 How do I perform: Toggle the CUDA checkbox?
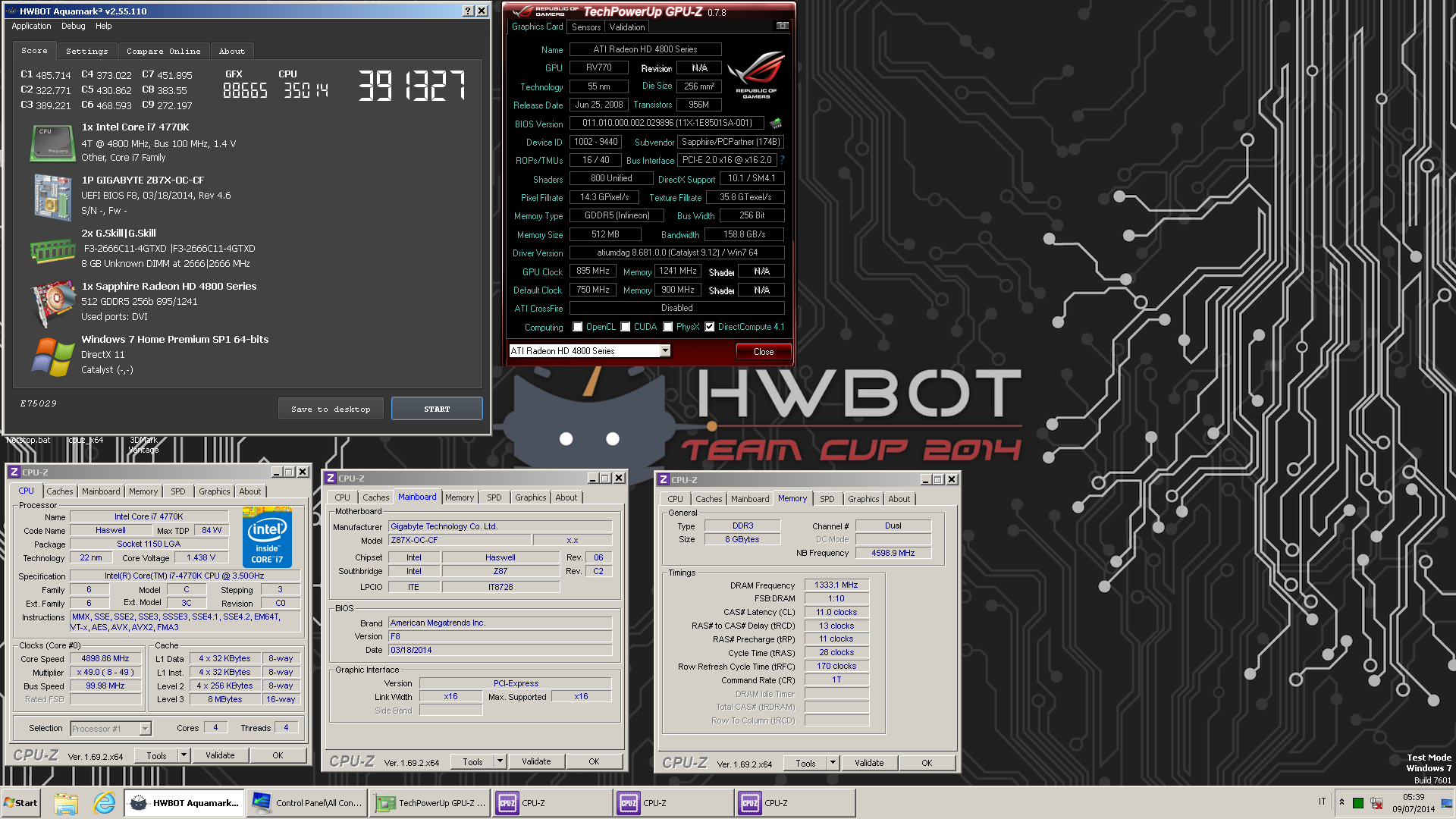pyautogui.click(x=626, y=327)
